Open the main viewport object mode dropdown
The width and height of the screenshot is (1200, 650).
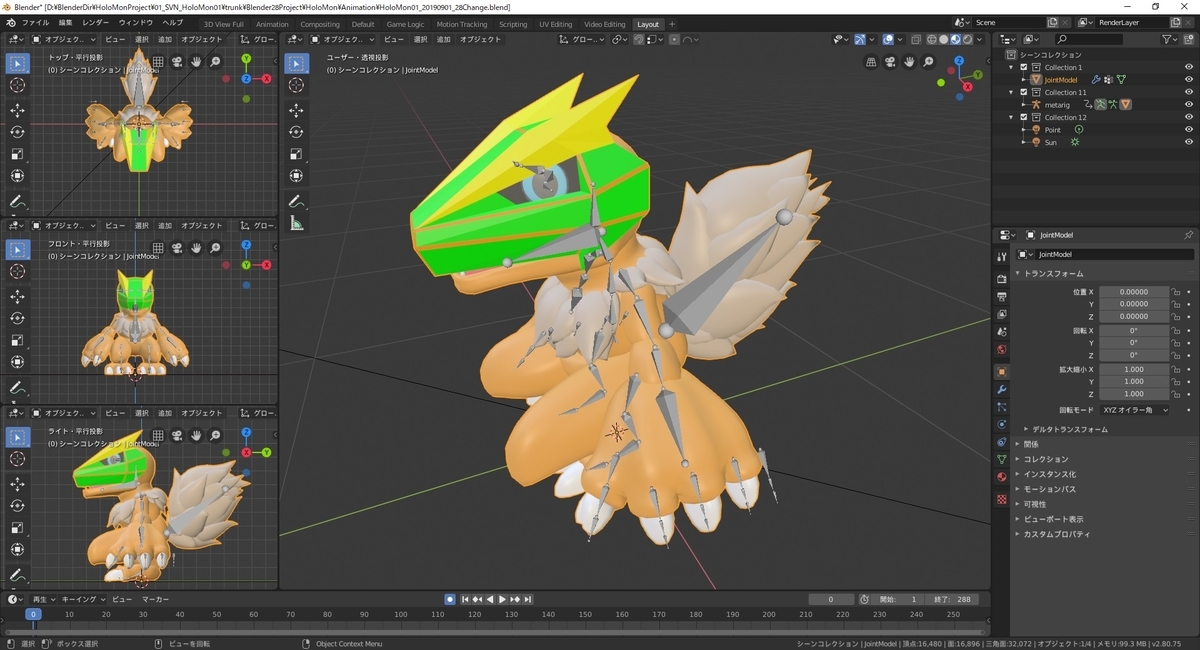tap(340, 39)
